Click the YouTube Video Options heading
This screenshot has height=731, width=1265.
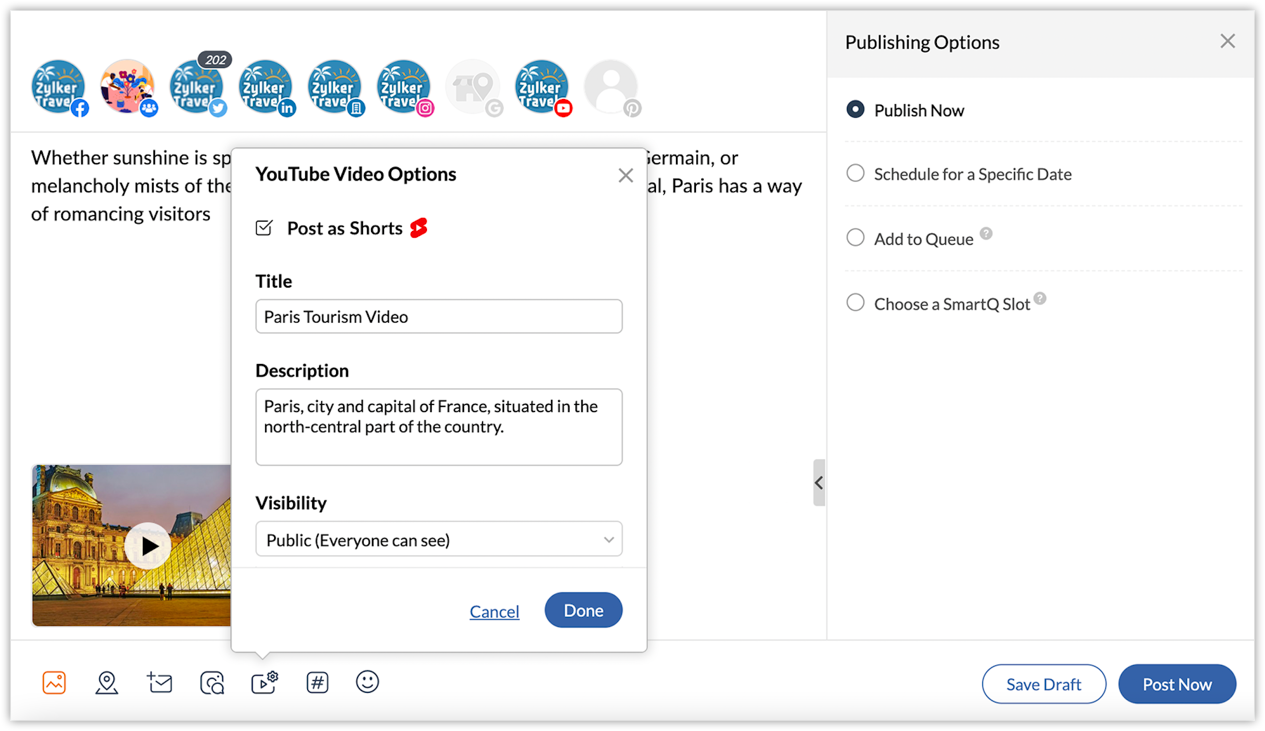355,174
